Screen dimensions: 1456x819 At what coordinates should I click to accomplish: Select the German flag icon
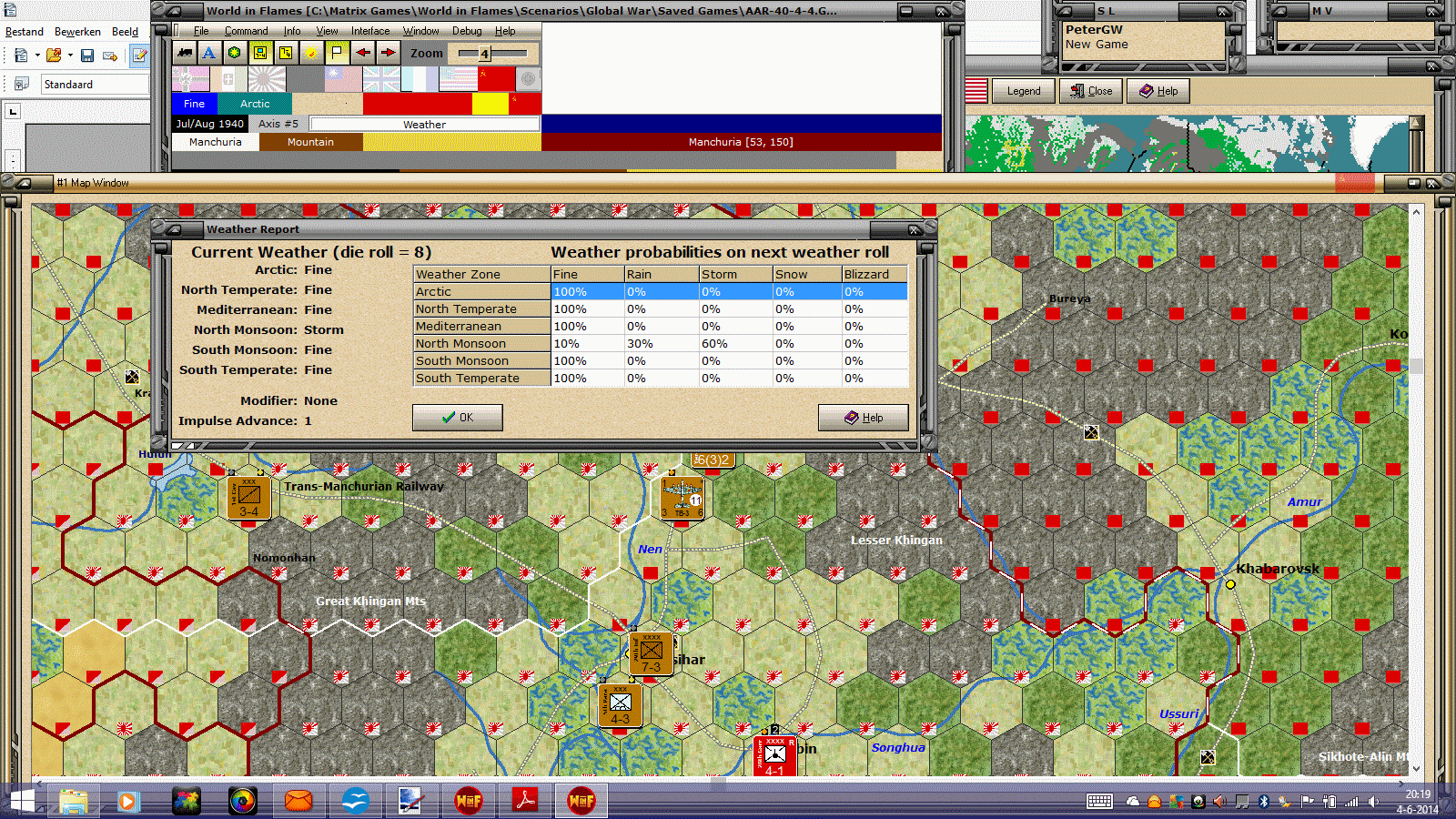[190, 79]
